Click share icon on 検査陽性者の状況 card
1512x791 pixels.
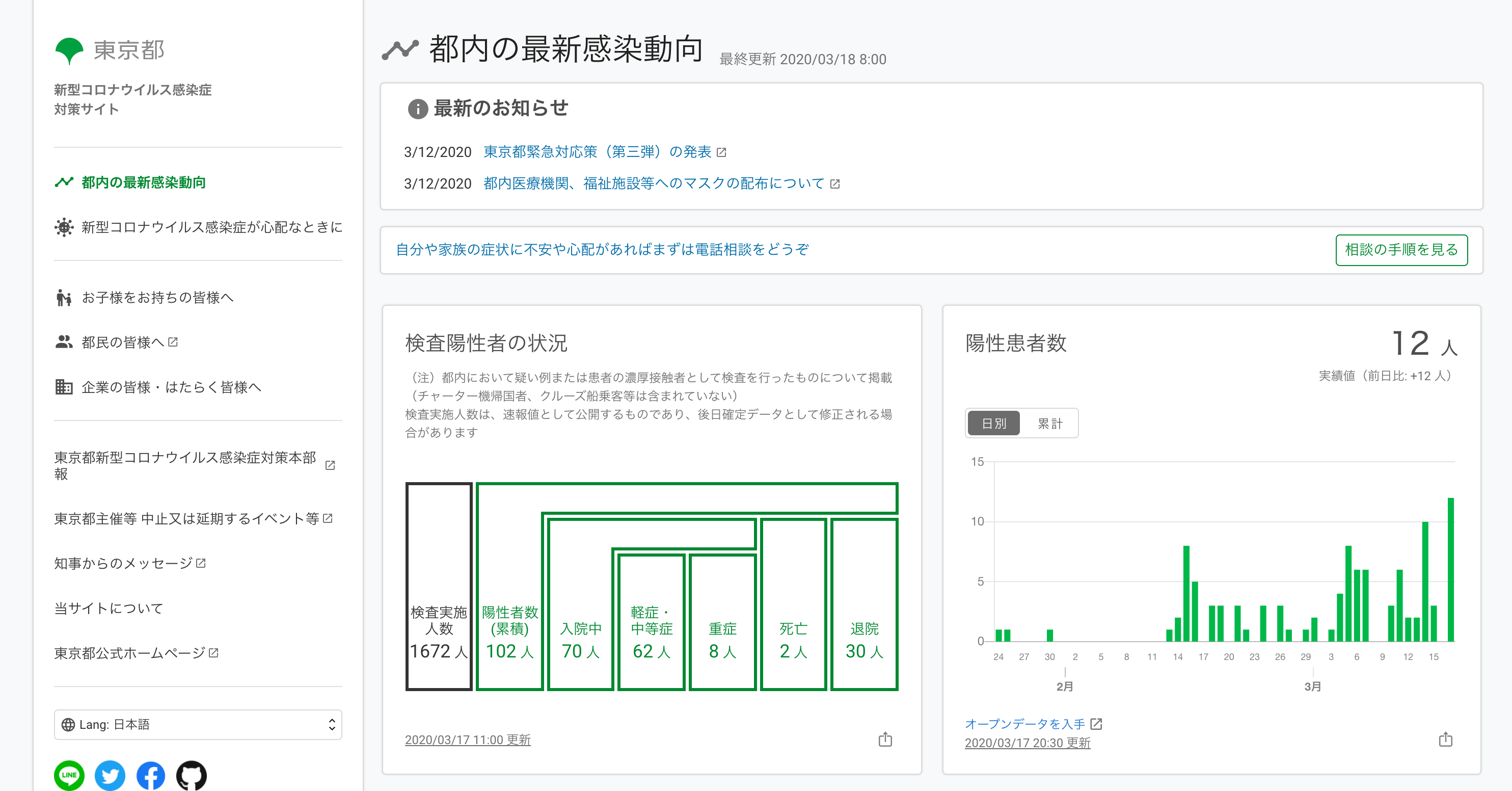885,740
